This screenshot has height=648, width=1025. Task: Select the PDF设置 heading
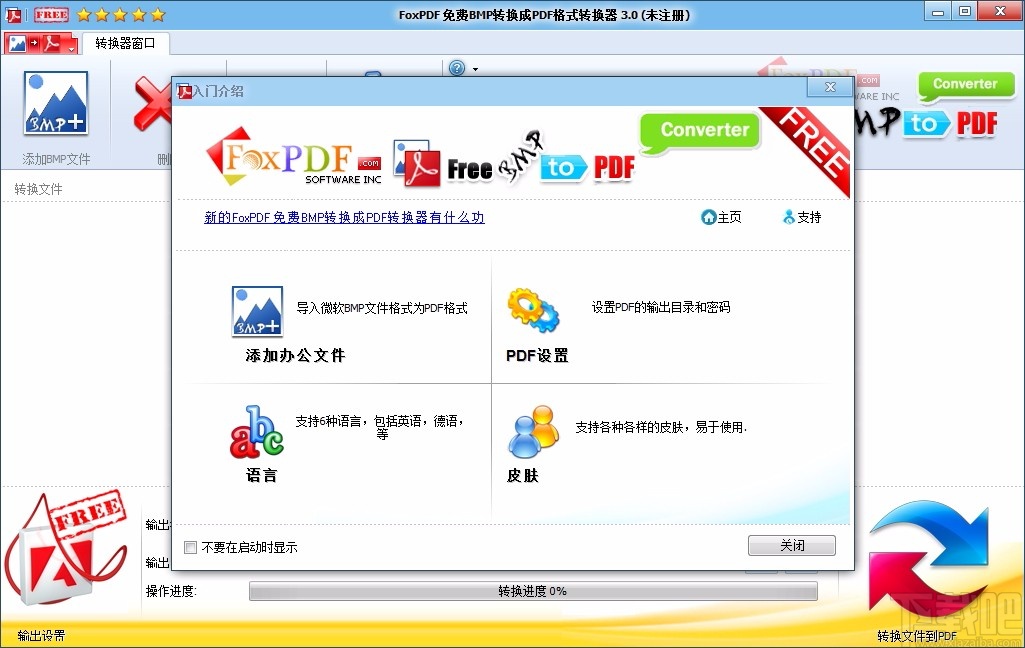pos(537,355)
